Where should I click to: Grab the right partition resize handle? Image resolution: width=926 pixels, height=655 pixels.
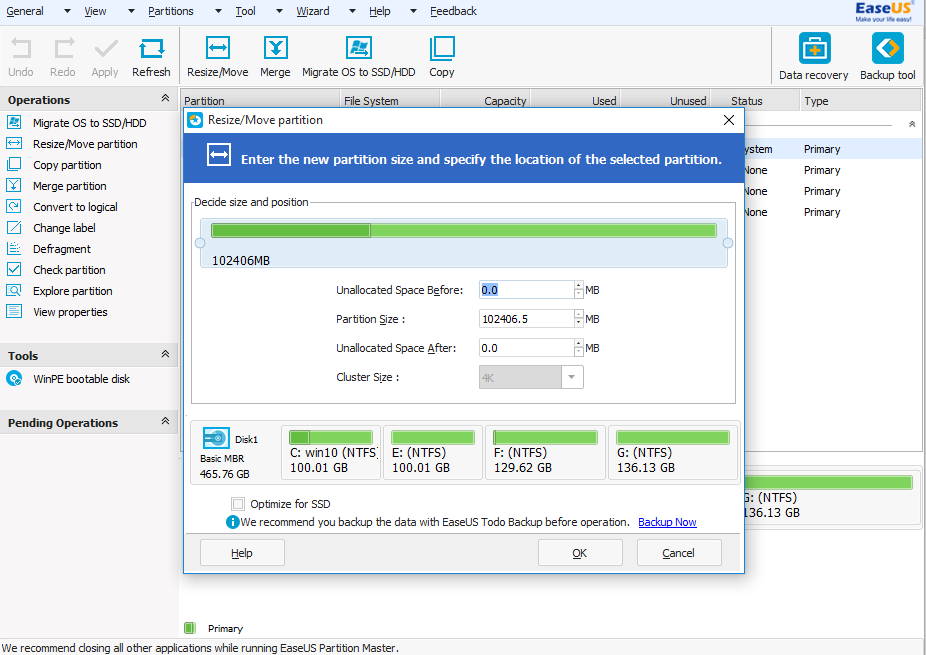[728, 243]
